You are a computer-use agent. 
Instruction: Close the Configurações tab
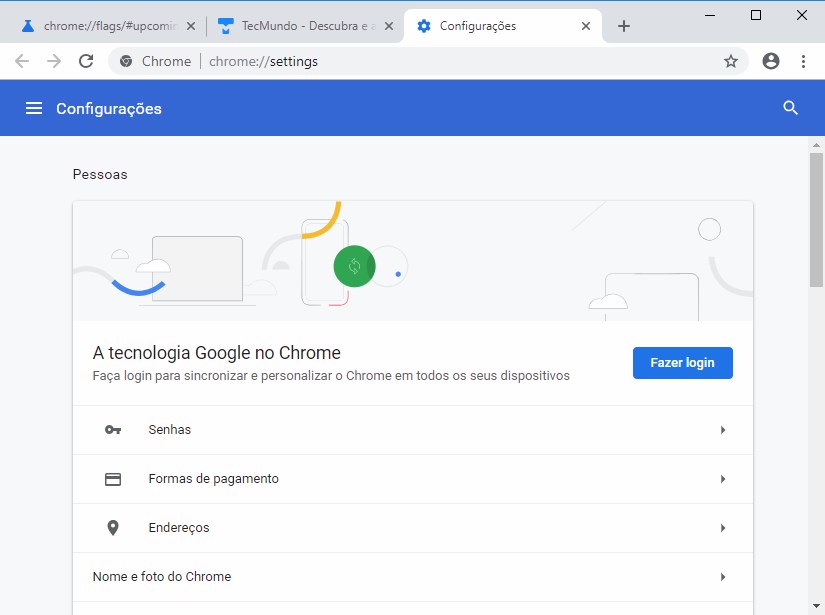pyautogui.click(x=586, y=26)
